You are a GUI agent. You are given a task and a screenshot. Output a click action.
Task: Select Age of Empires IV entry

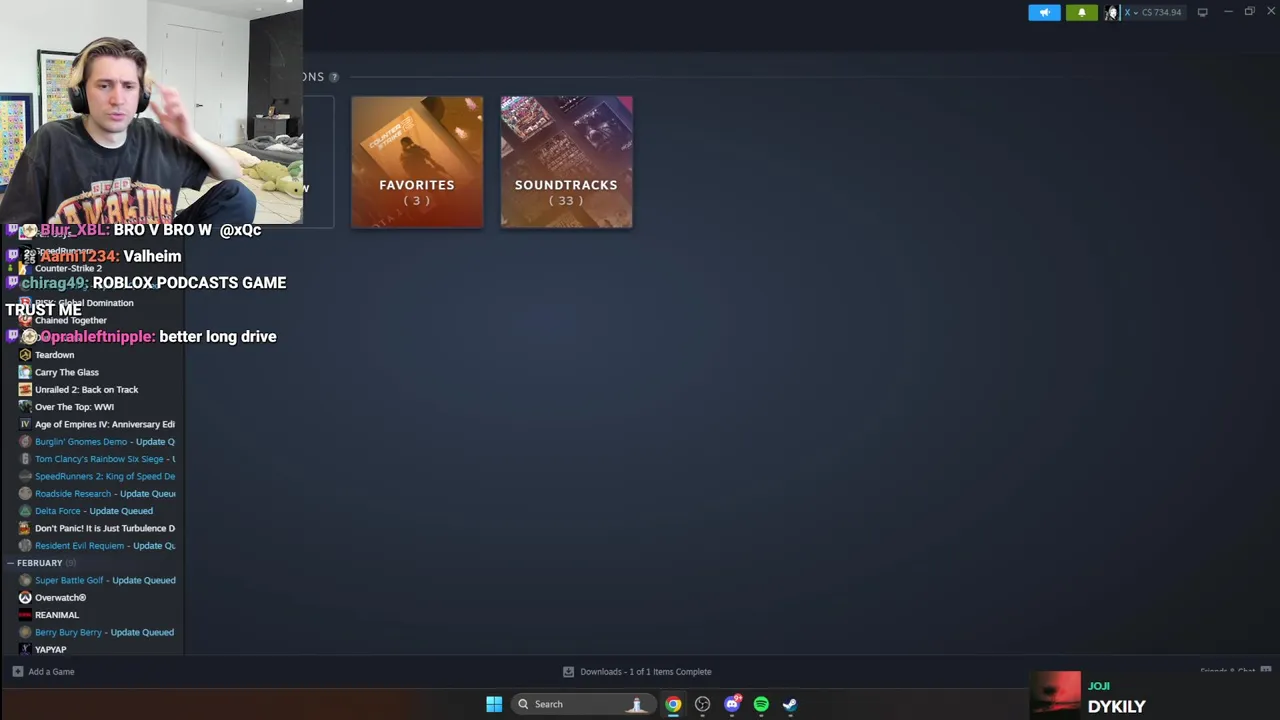105,424
